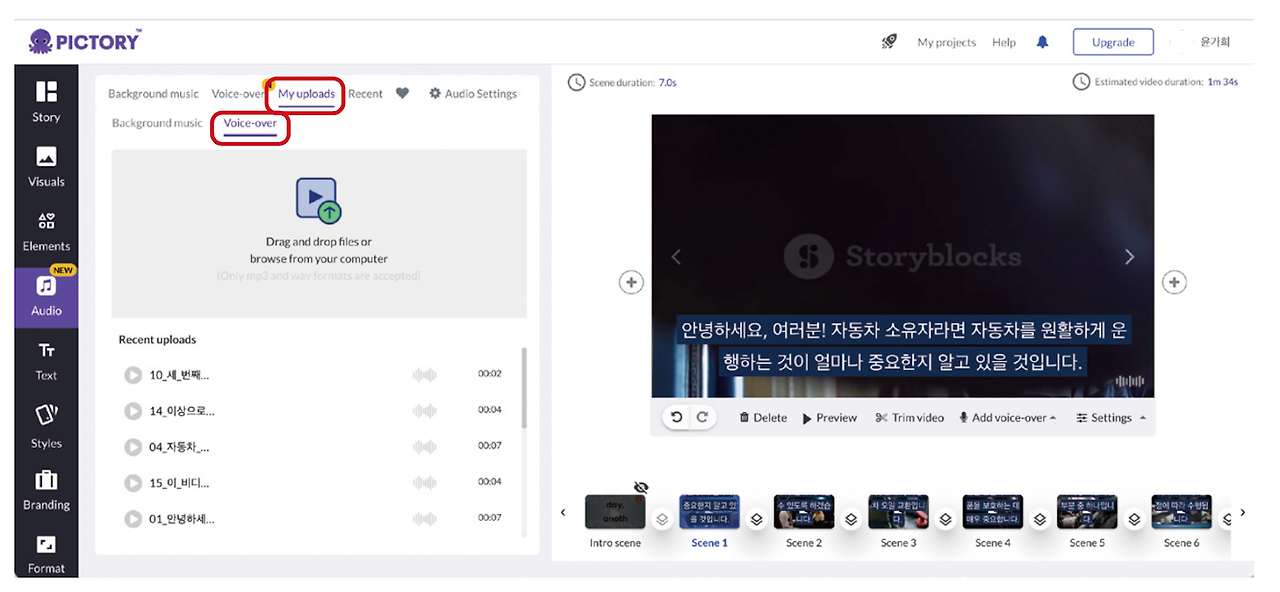This screenshot has height=592, width=1280.
Task: Open user account 윤가희
Action: 1215,42
